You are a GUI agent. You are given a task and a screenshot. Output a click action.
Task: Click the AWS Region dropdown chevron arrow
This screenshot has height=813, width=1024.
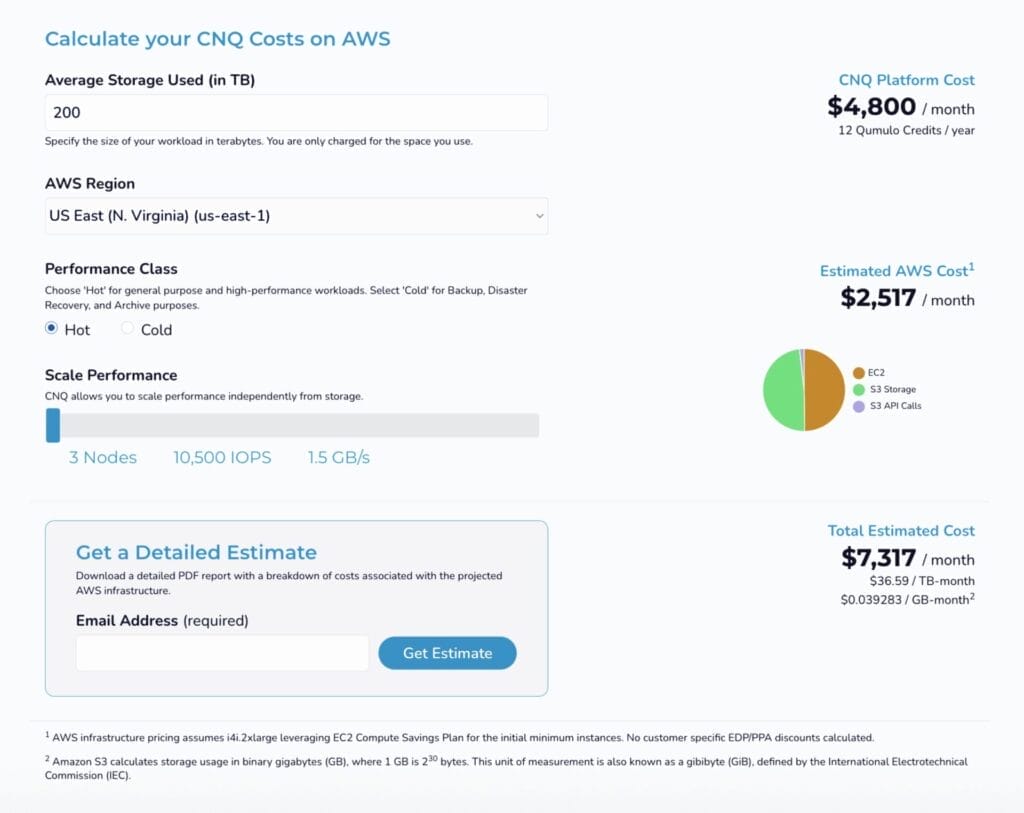(x=540, y=216)
